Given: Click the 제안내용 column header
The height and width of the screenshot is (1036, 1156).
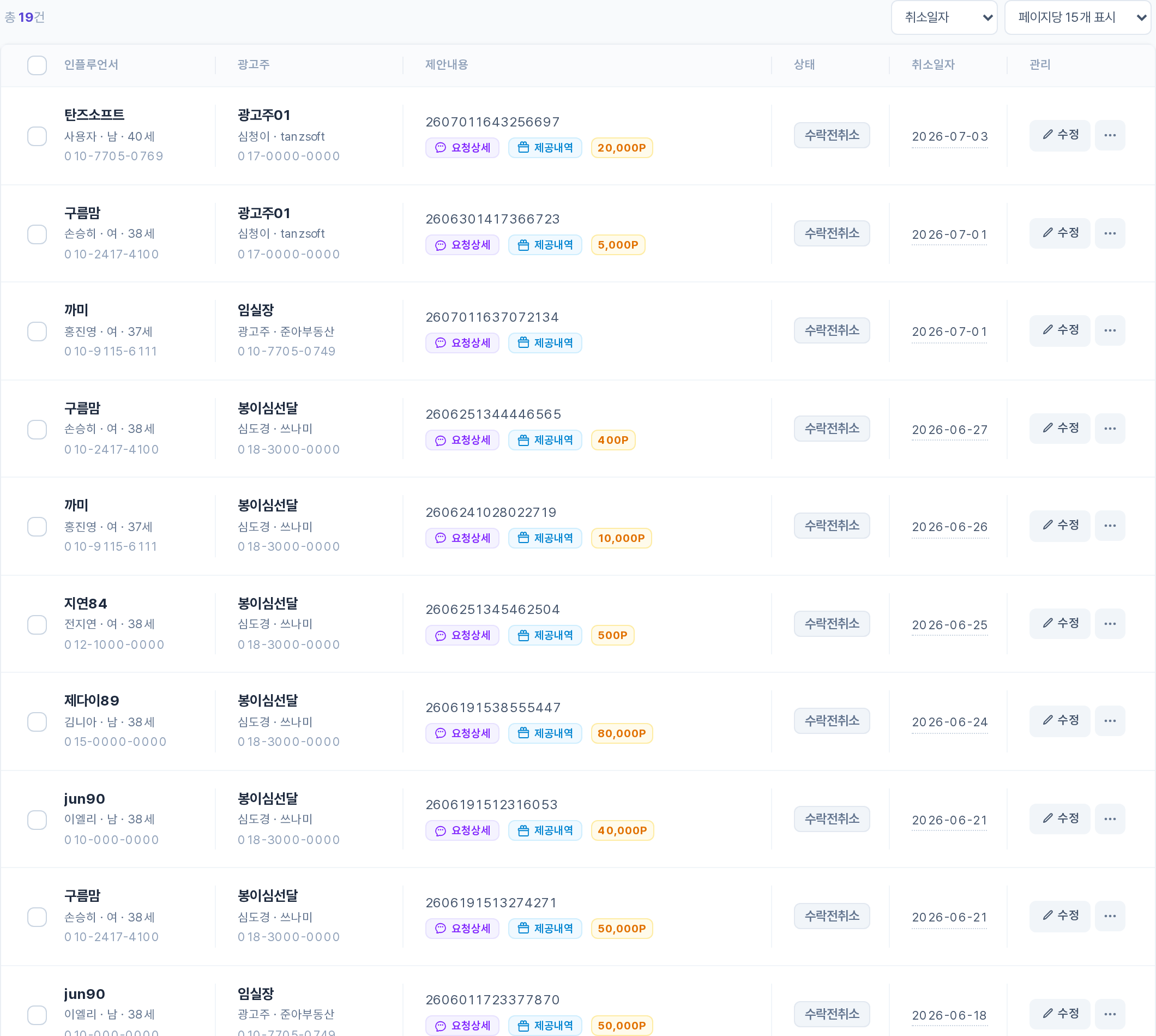Looking at the screenshot, I should coord(446,65).
